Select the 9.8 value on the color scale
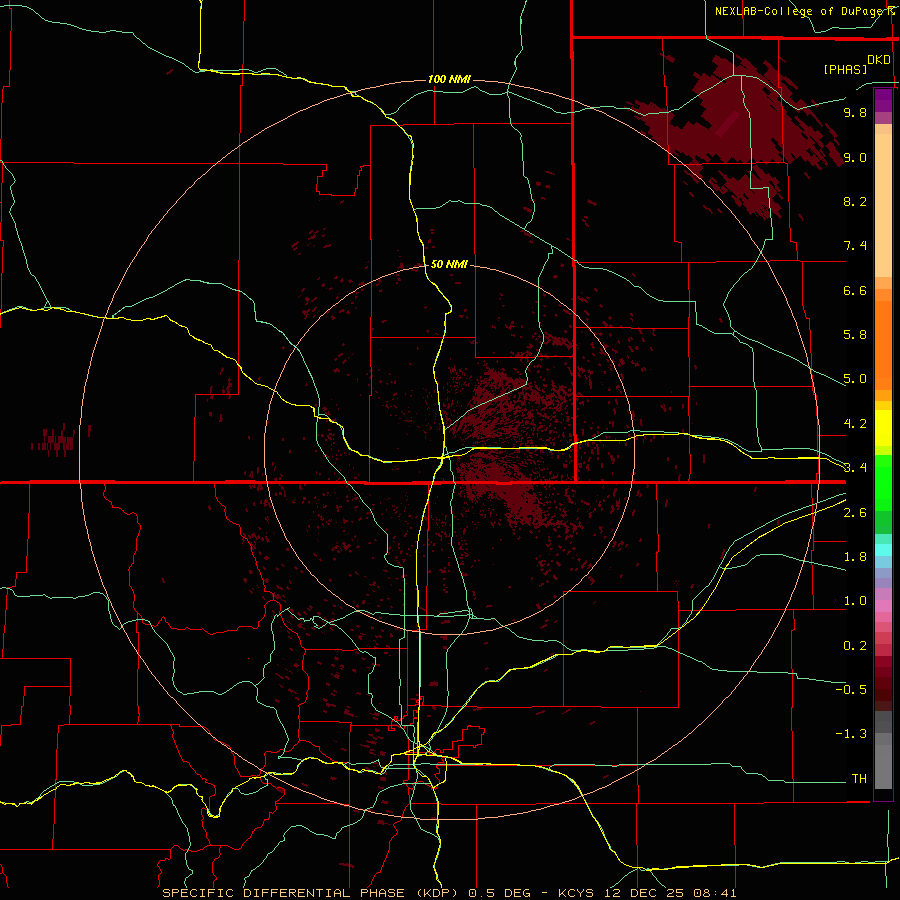The height and width of the screenshot is (900, 900). [855, 112]
